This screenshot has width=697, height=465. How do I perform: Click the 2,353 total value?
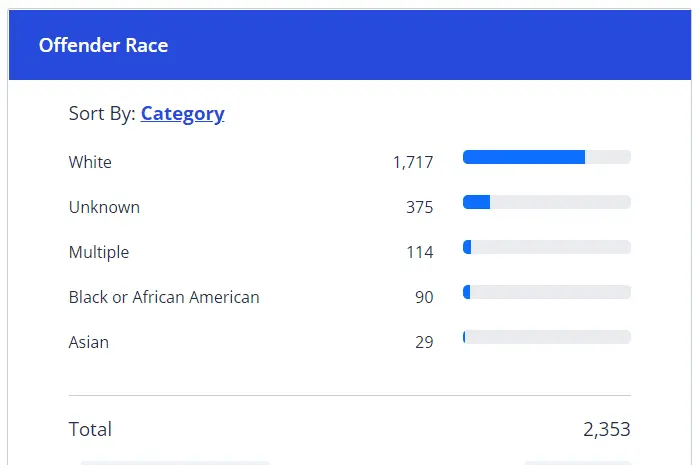point(607,430)
